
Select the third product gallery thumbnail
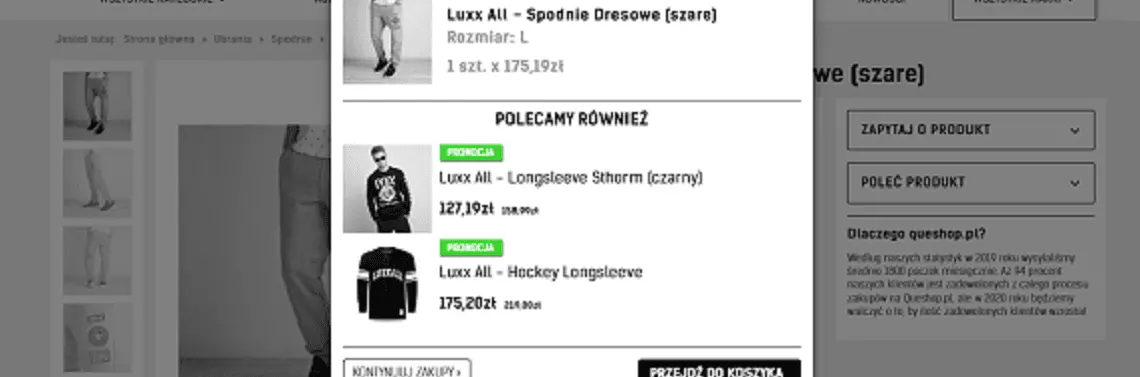click(x=97, y=260)
